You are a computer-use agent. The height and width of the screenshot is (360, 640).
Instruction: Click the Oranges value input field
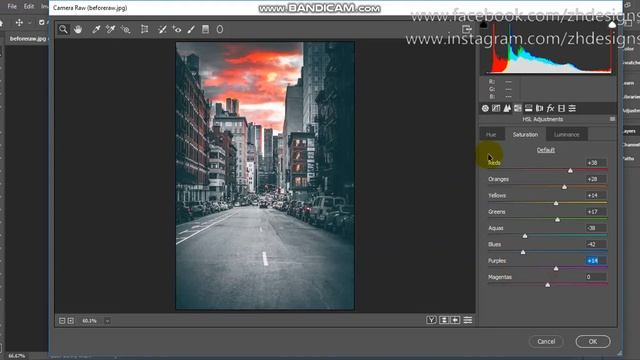pos(596,179)
